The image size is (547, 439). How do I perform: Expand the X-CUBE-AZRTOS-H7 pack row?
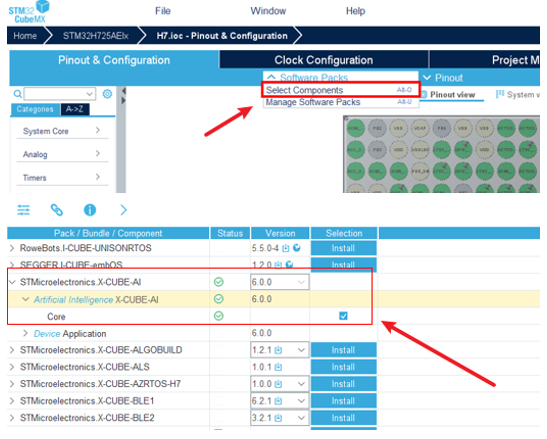(12, 384)
